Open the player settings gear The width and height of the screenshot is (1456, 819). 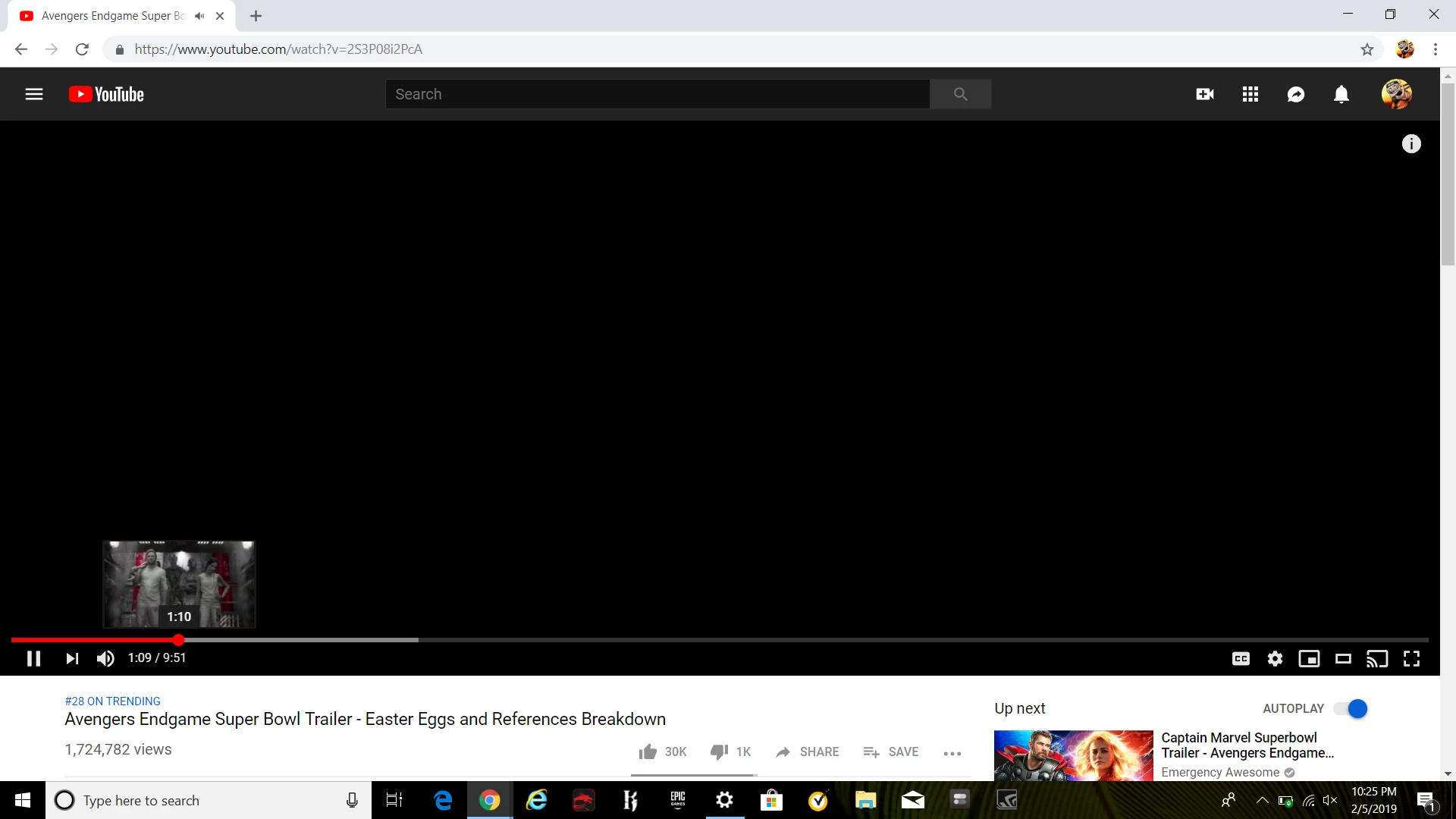pos(1275,658)
